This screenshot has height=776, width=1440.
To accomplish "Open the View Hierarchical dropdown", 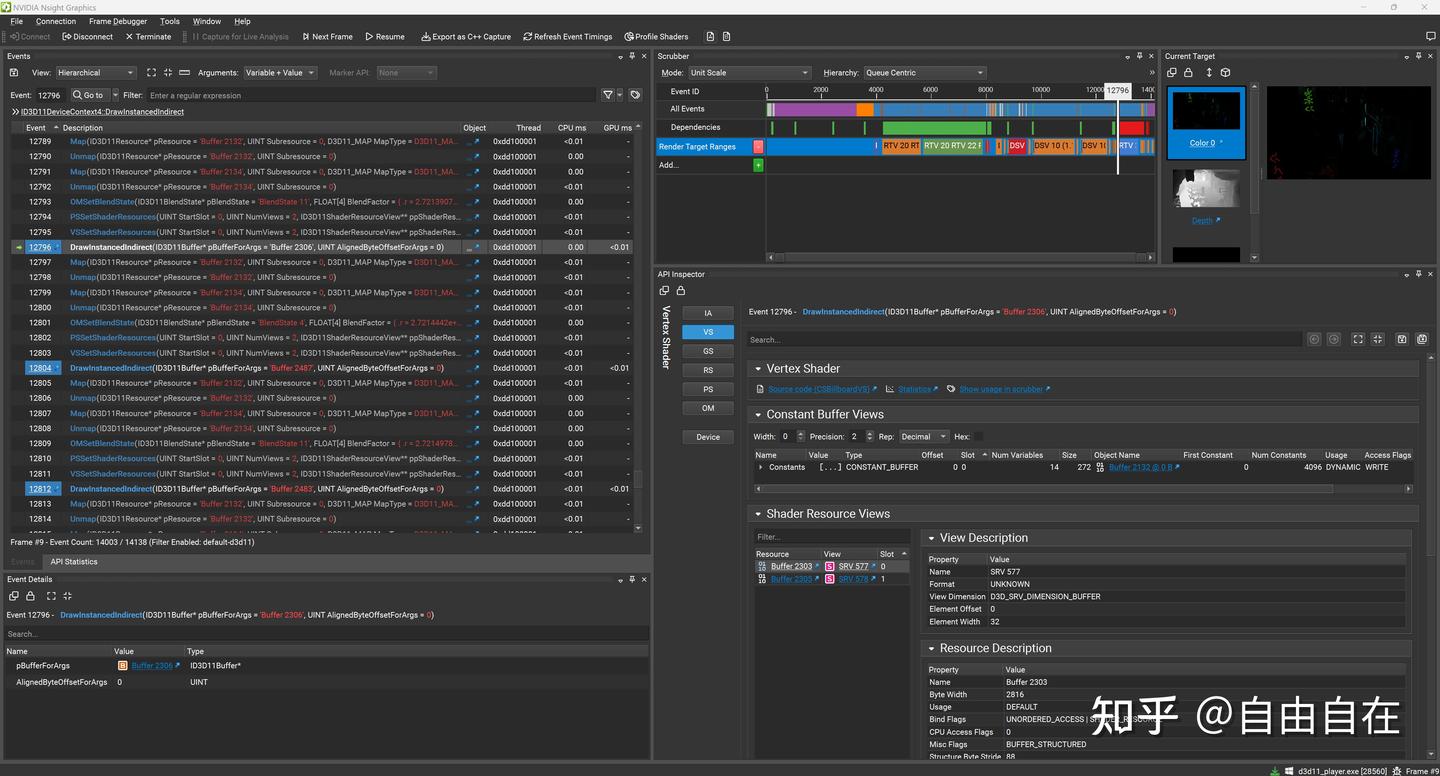I will pyautogui.click(x=96, y=72).
